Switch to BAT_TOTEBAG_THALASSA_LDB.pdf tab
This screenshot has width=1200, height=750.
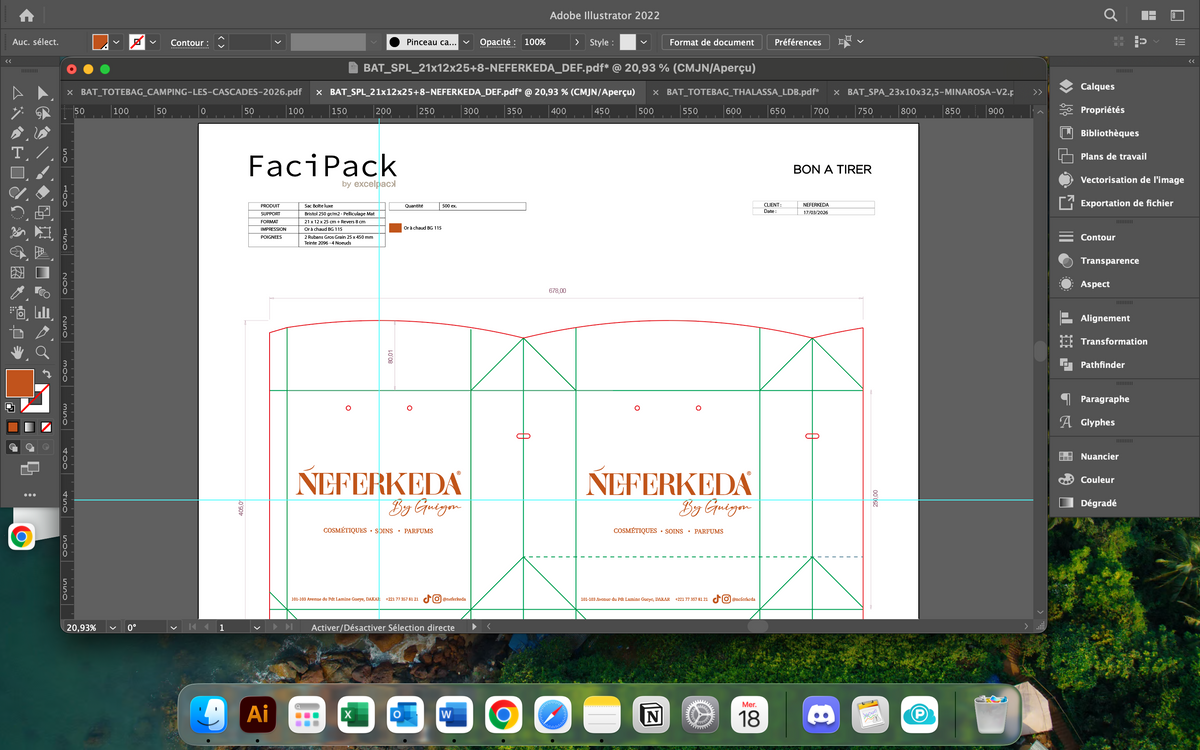click(x=742, y=92)
